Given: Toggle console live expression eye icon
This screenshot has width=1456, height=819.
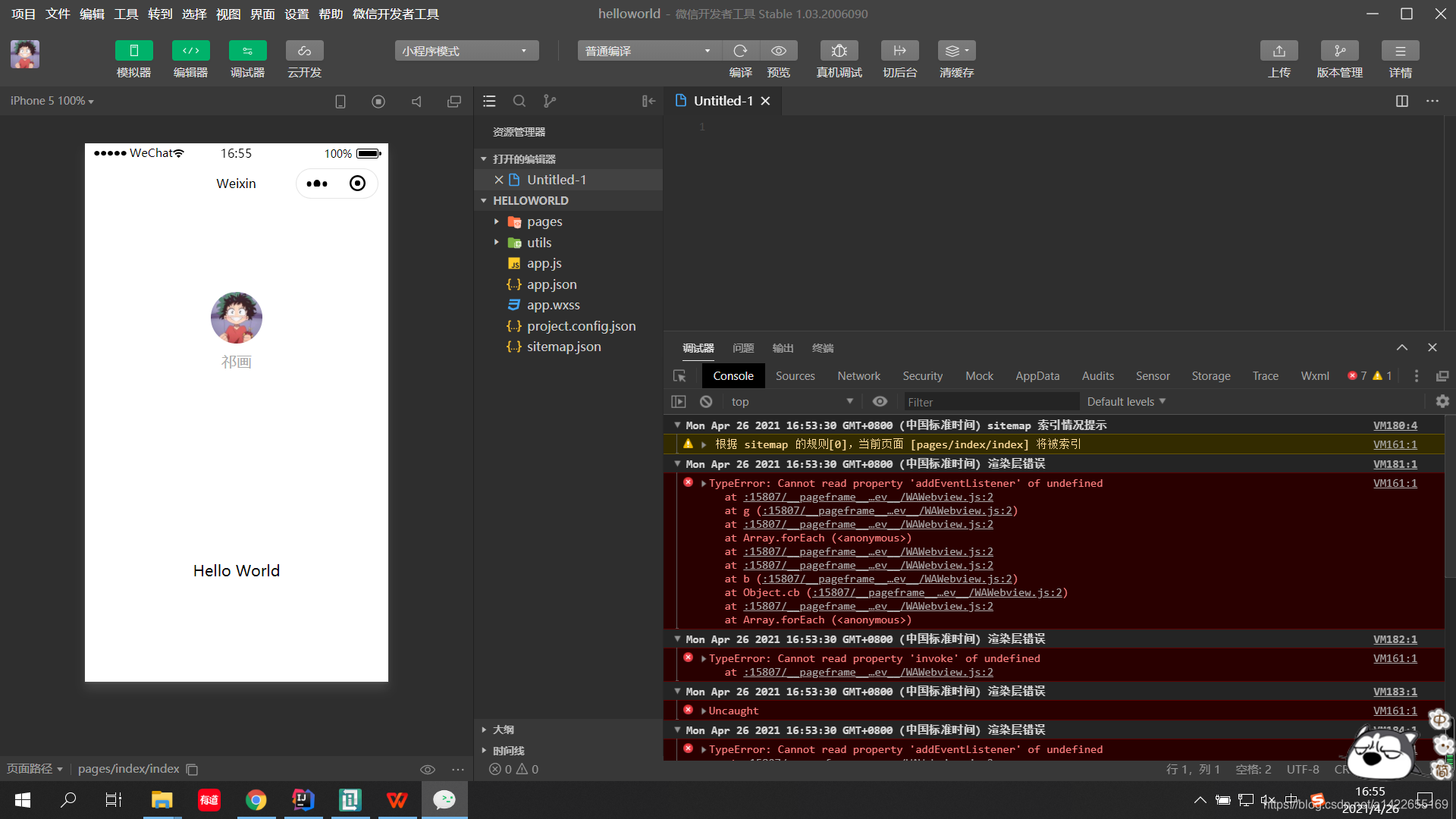Looking at the screenshot, I should click(x=880, y=402).
